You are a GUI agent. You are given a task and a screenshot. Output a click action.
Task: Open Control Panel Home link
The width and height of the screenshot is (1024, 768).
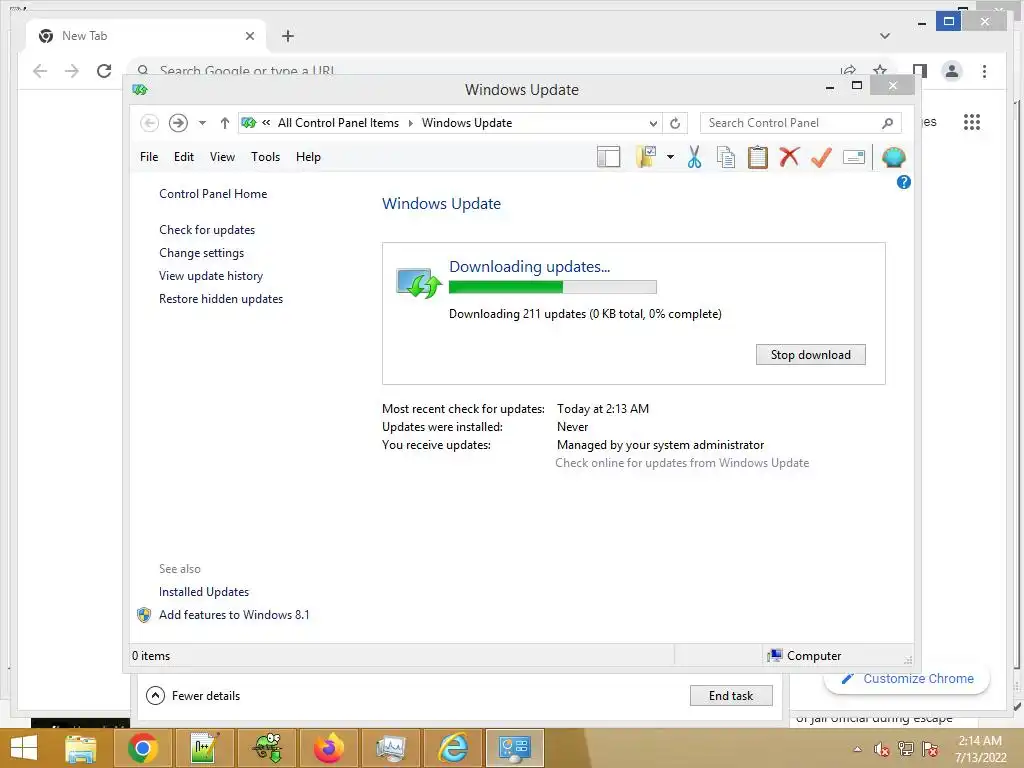(x=213, y=194)
